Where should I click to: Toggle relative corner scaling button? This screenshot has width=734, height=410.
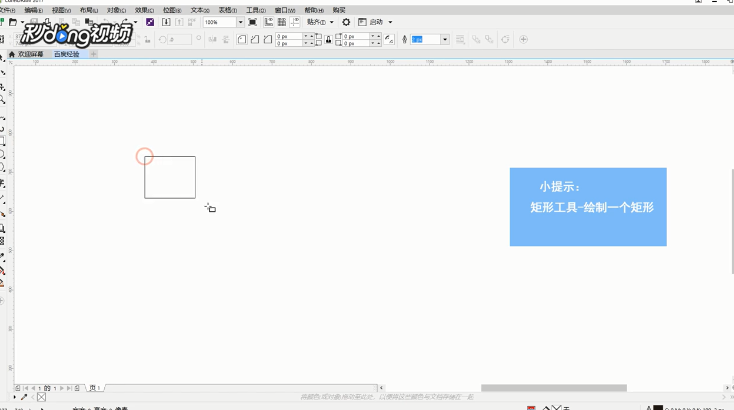tap(389, 40)
